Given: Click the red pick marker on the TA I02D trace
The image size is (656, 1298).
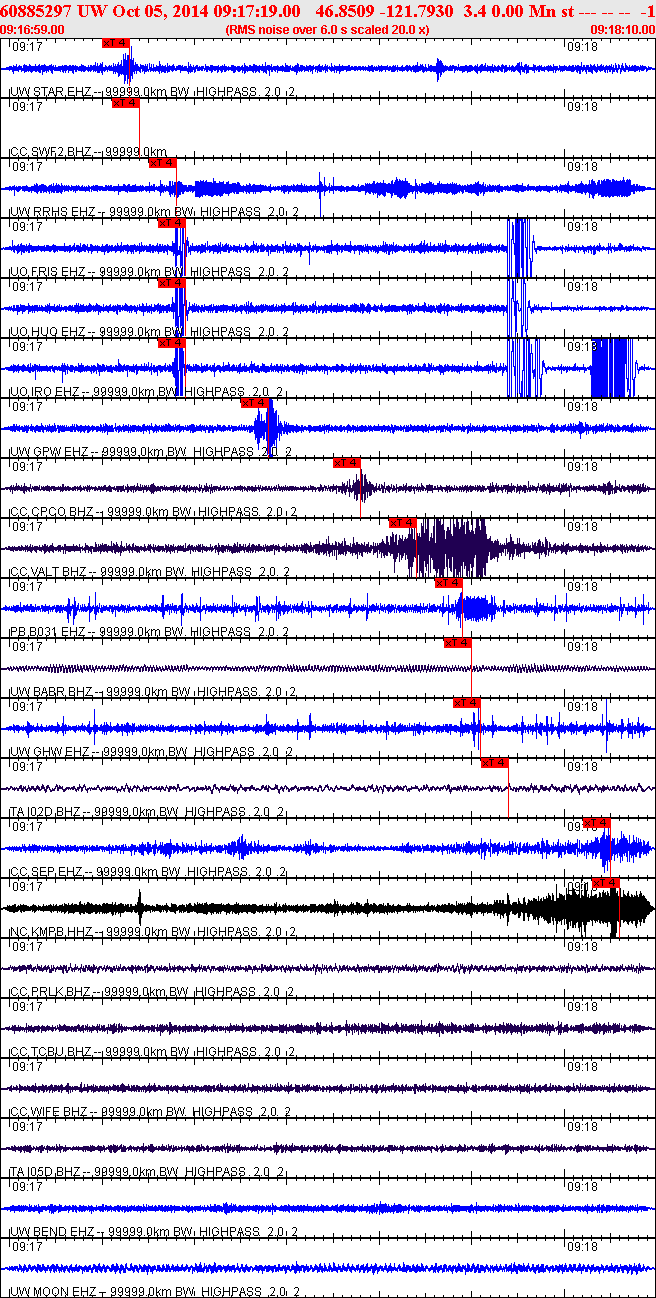Looking at the screenshot, I should pos(495,763).
